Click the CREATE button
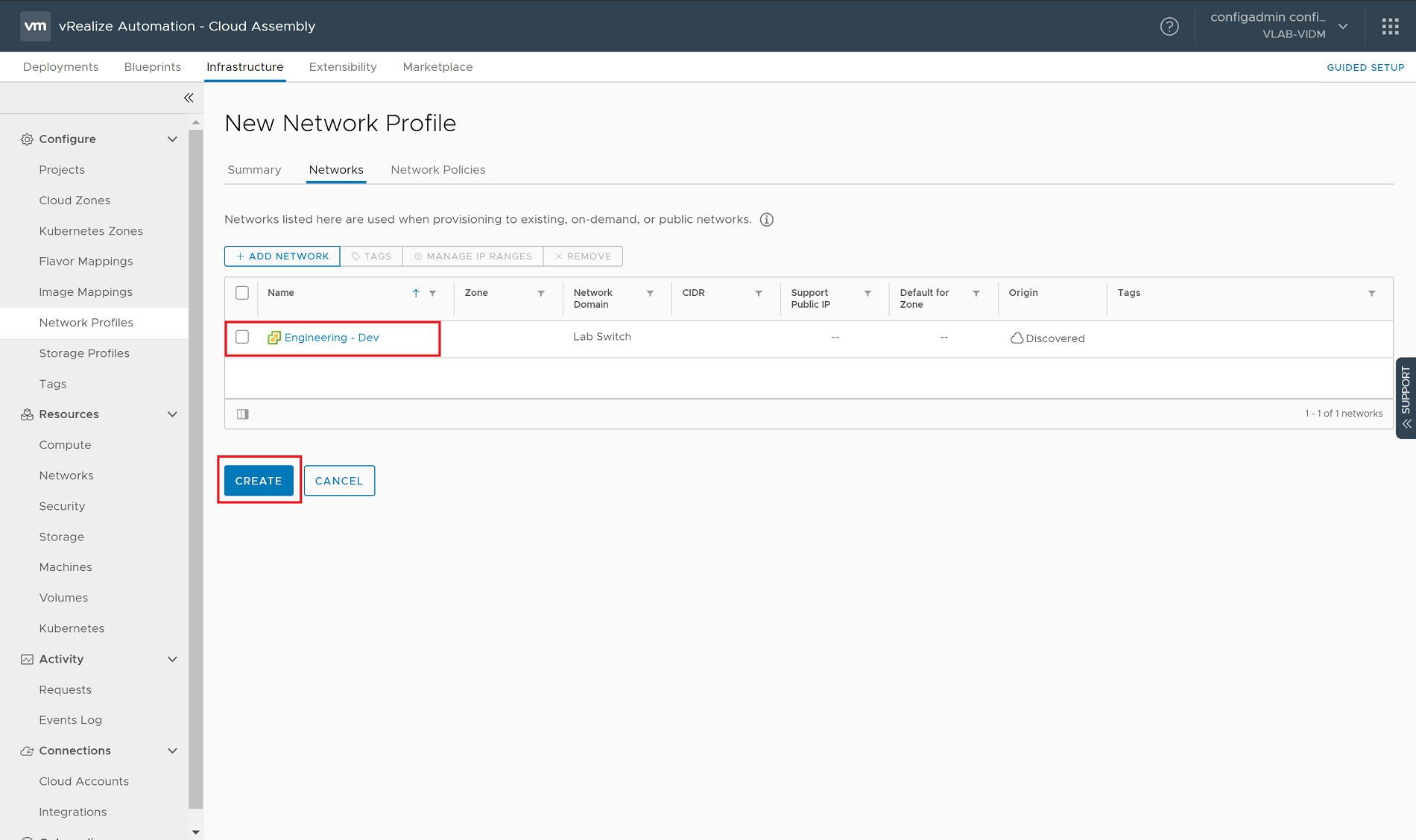1416x840 pixels. (258, 480)
